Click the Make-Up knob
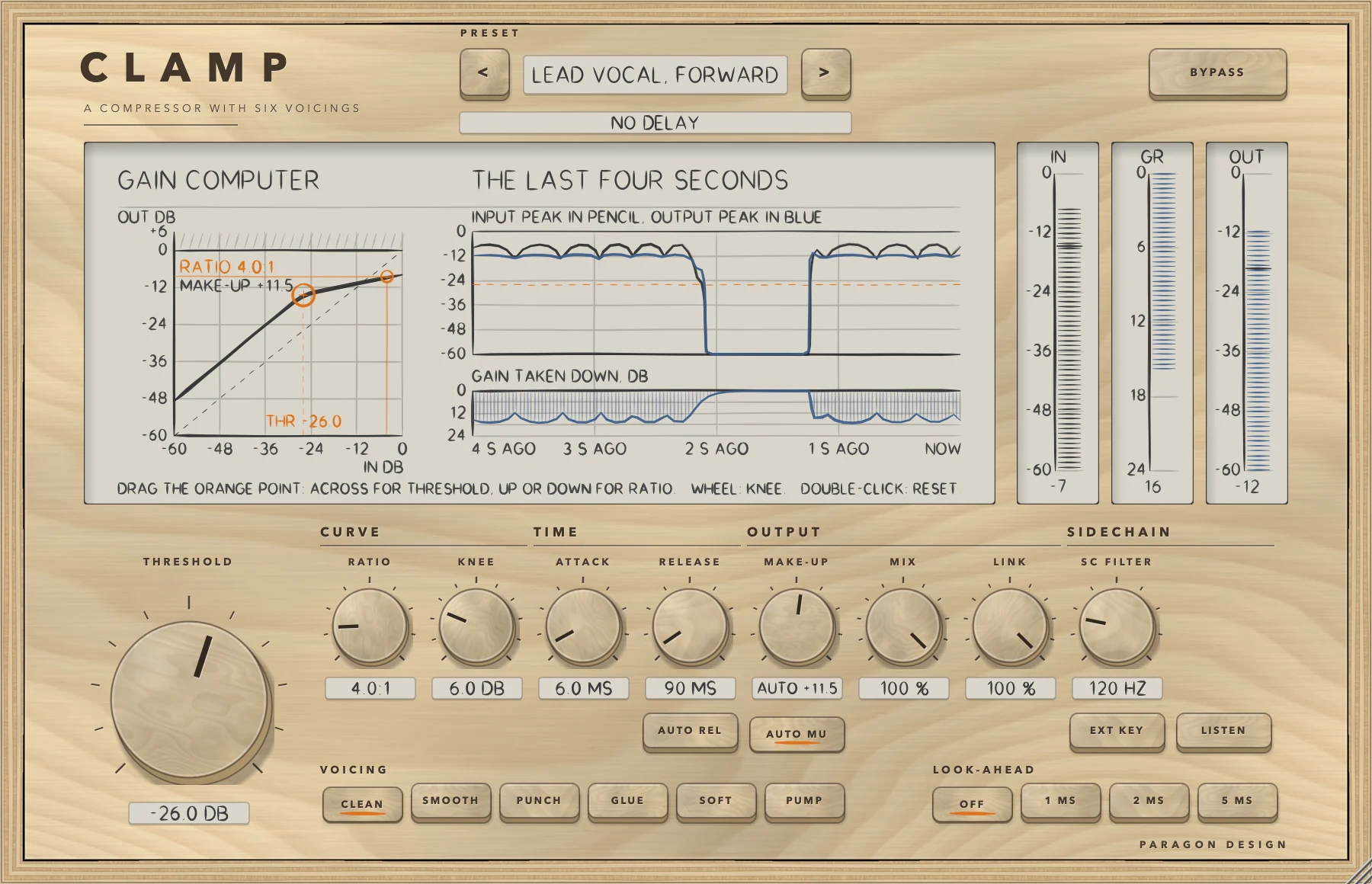Viewport: 1372px width, 884px height. pos(797,626)
